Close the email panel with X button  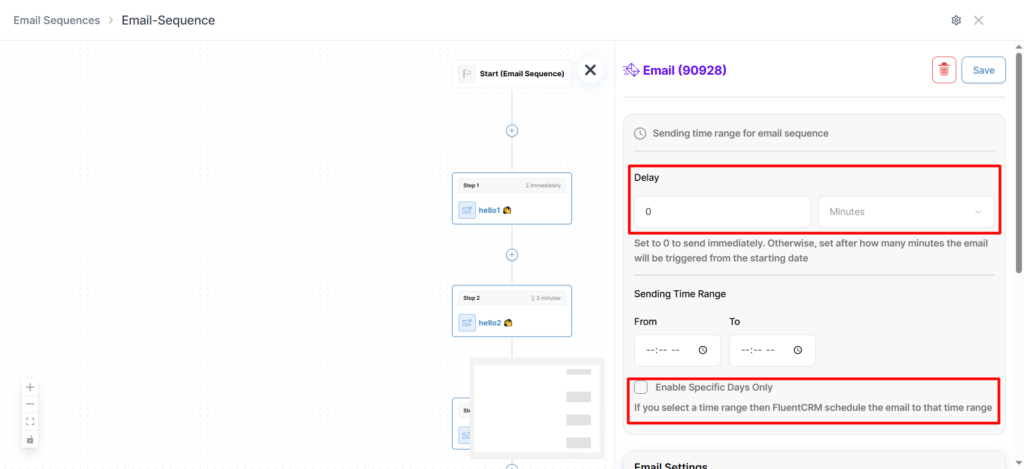[x=590, y=70]
